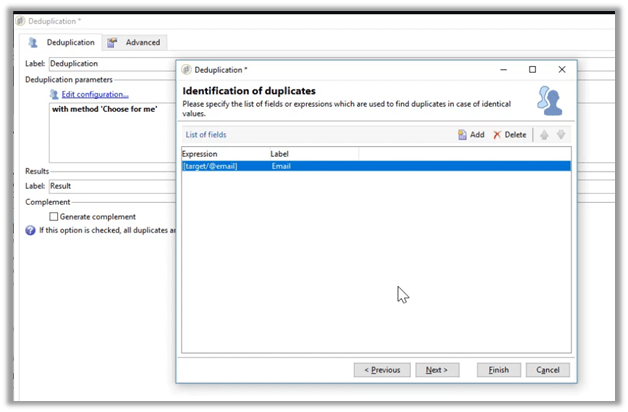This screenshot has height=412, width=628.
Task: Click the help question mark icon
Action: pyautogui.click(x=30, y=230)
